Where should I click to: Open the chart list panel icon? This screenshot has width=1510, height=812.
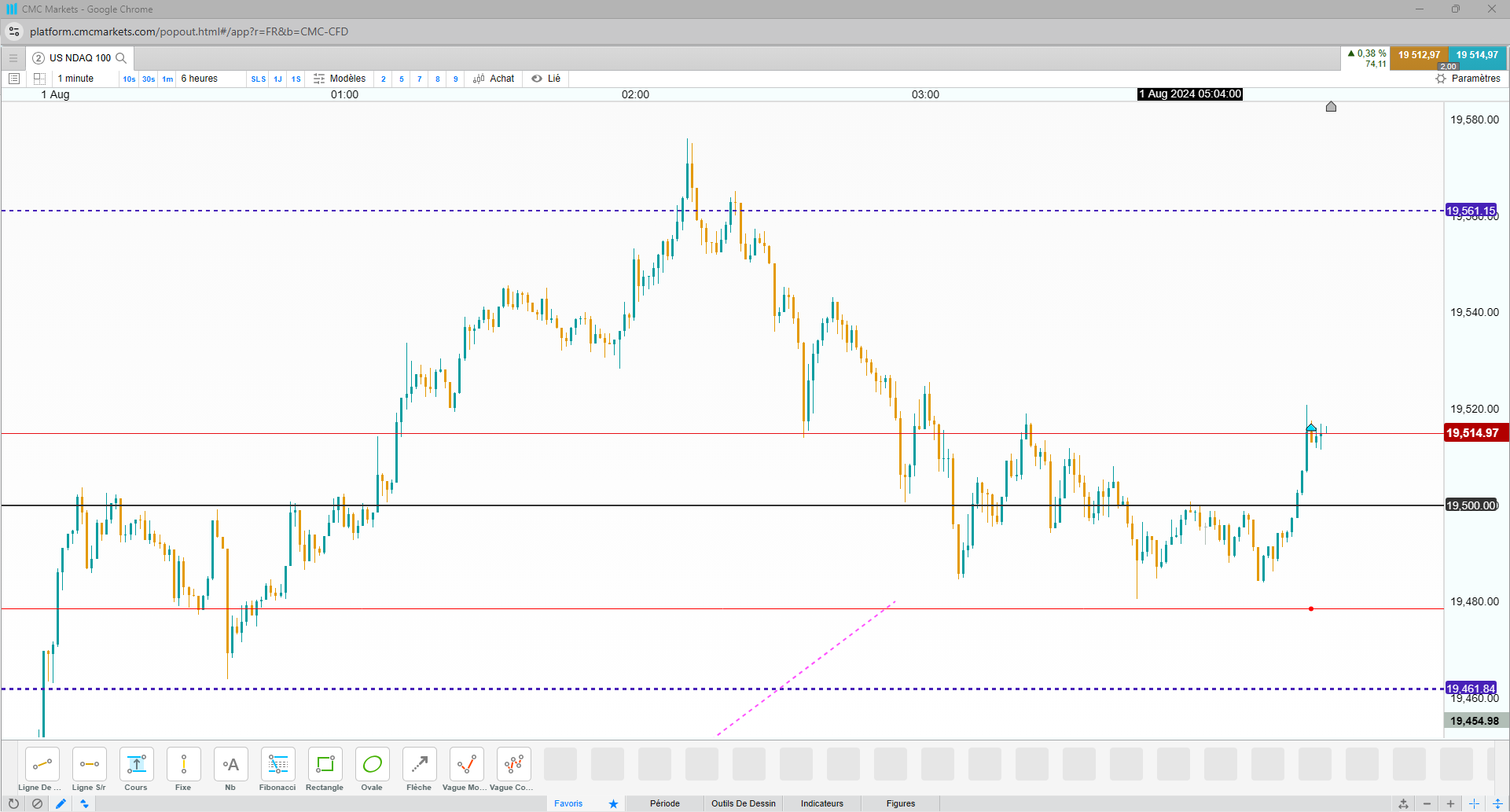point(13,79)
